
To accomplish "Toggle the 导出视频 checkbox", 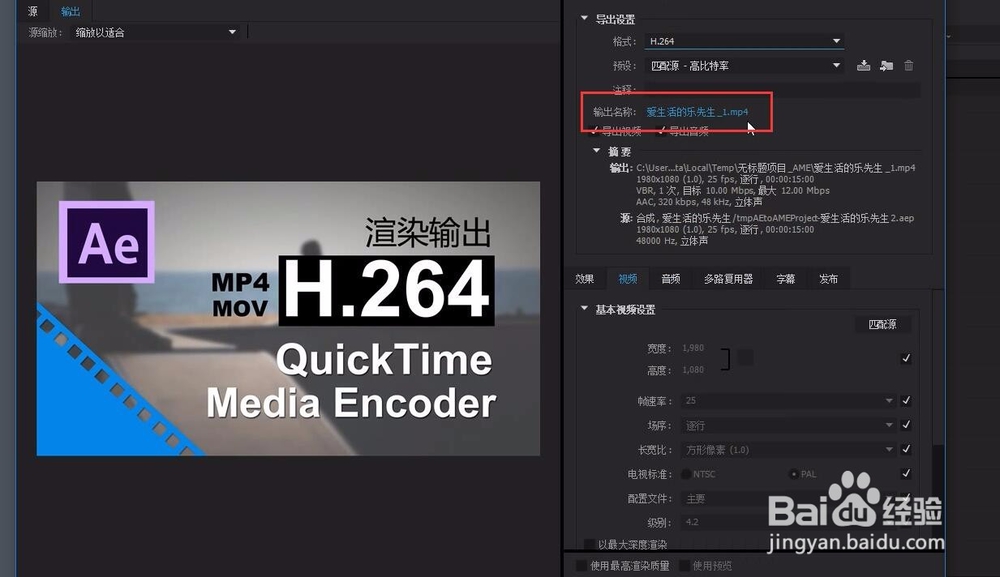I will click(595, 131).
